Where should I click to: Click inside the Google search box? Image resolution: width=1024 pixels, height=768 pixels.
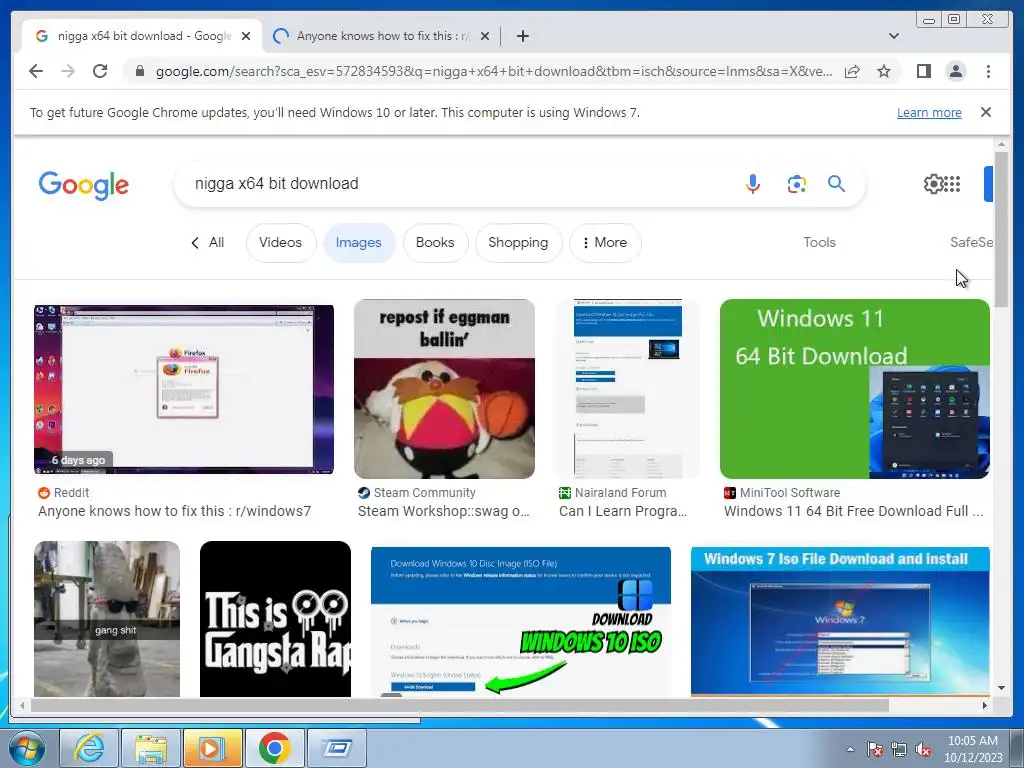pyautogui.click(x=457, y=184)
